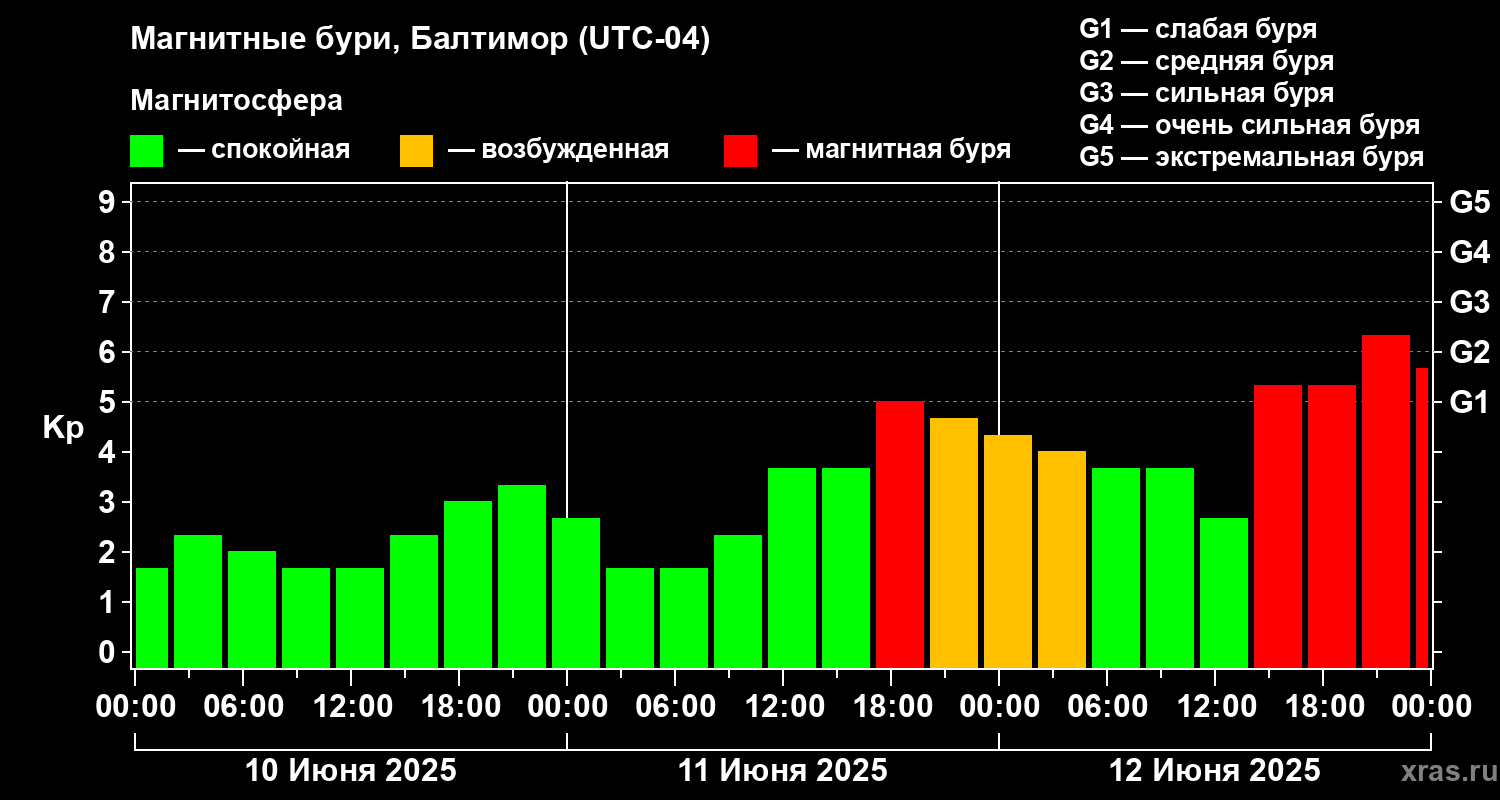Click the '12 Июня 2025' date label

1215,771
